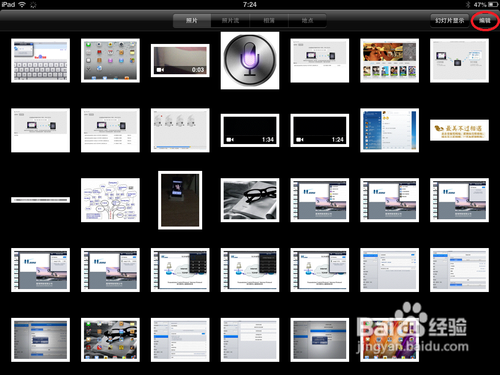Image resolution: width=500 pixels, height=375 pixels.
Task: Switch to the 照片 tab
Action: [192, 21]
